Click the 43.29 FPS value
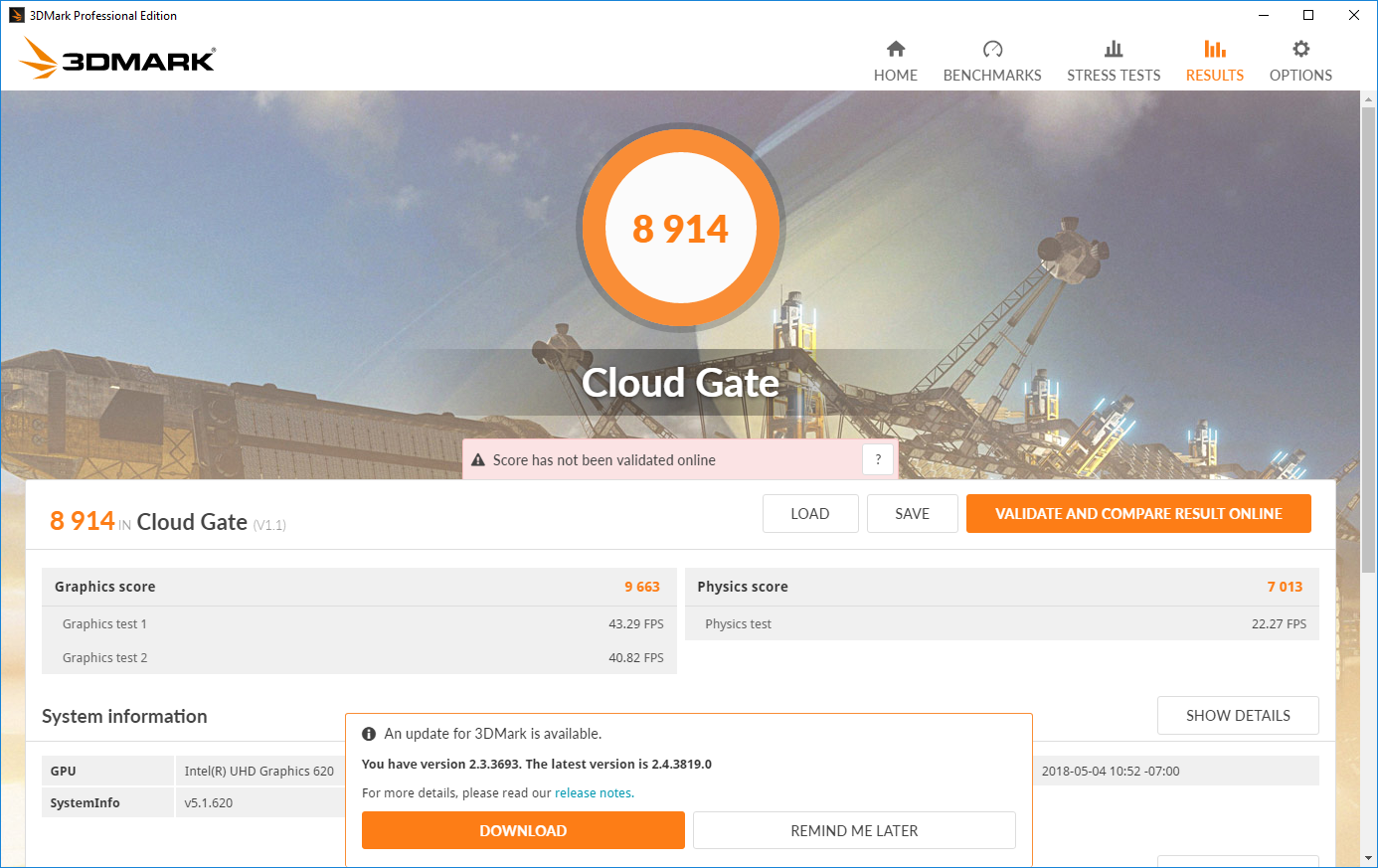 click(x=636, y=623)
